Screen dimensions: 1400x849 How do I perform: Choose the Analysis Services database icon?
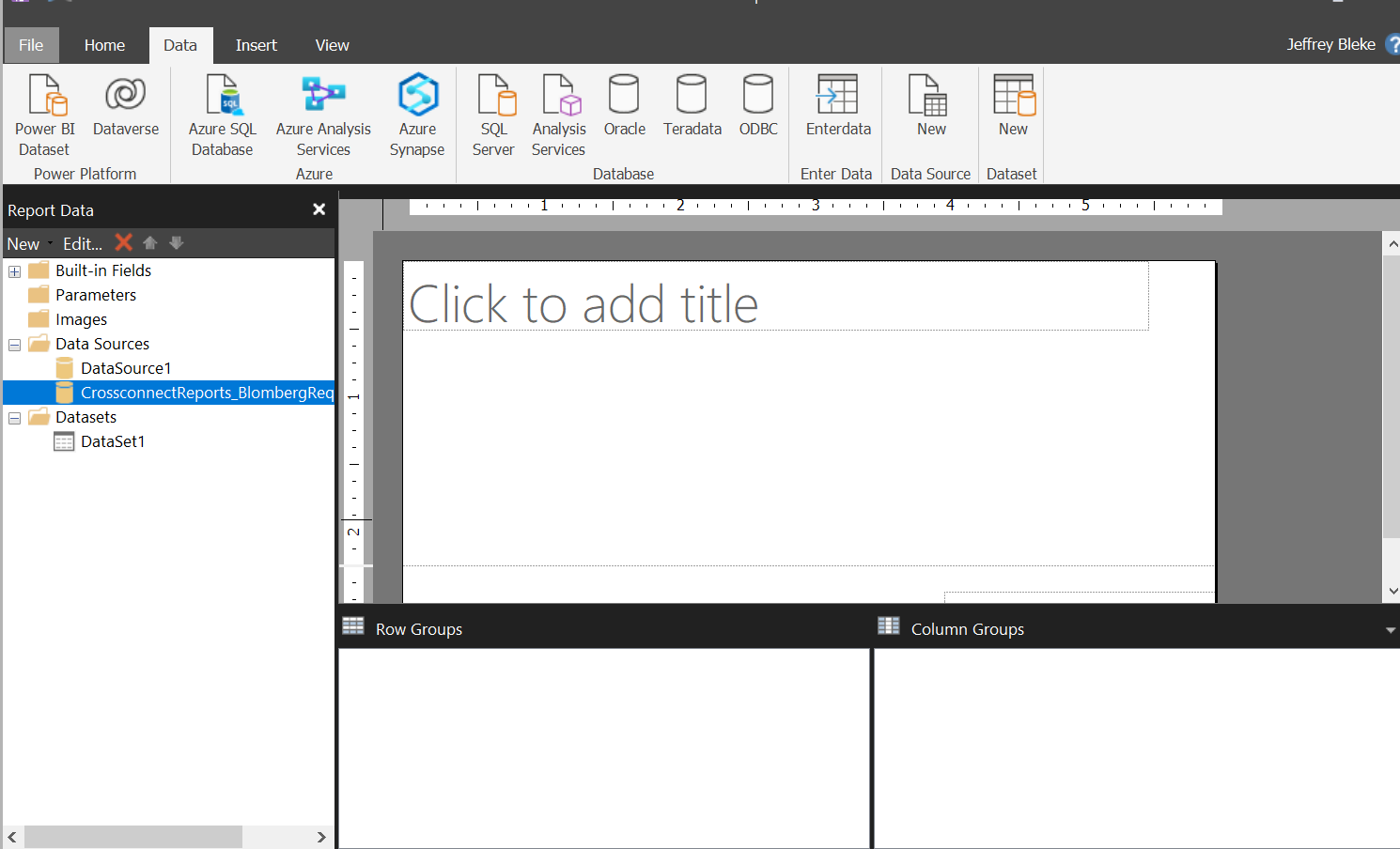[x=561, y=95]
